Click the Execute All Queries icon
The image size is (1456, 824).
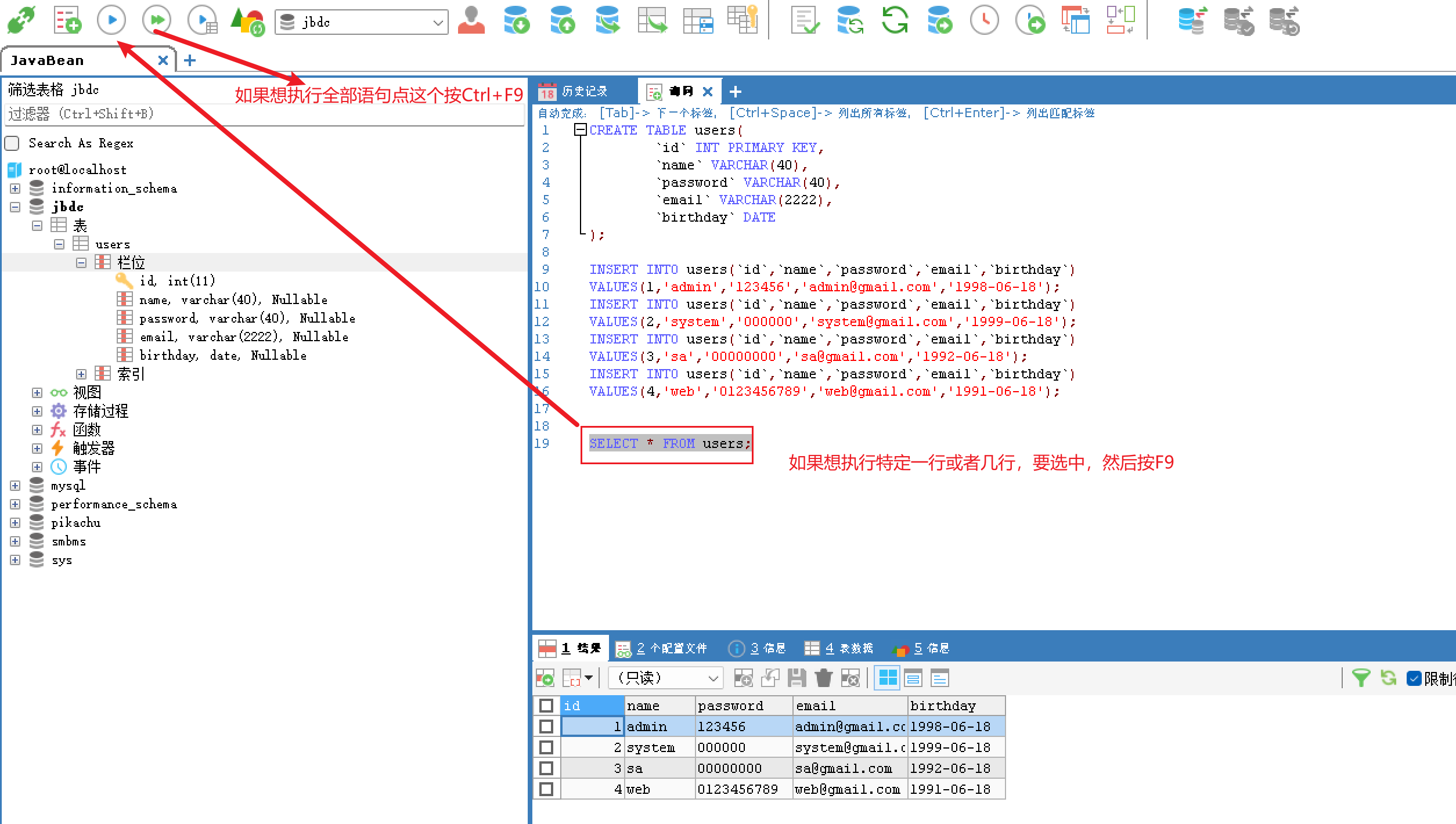(x=157, y=20)
